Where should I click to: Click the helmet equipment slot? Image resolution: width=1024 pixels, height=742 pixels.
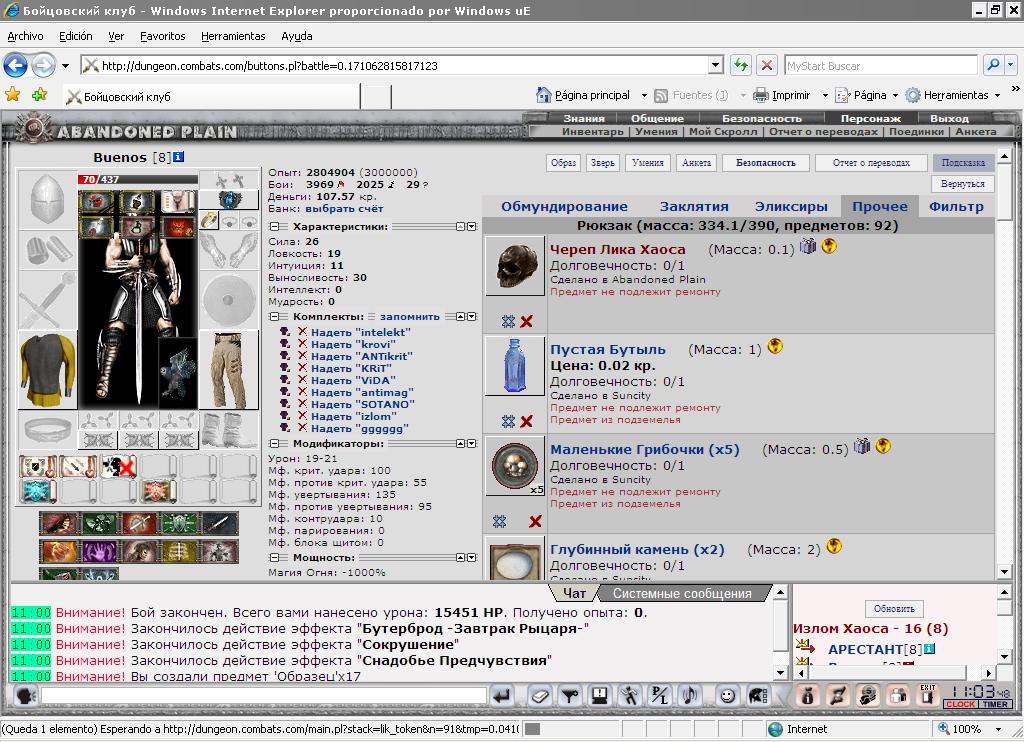tap(48, 200)
